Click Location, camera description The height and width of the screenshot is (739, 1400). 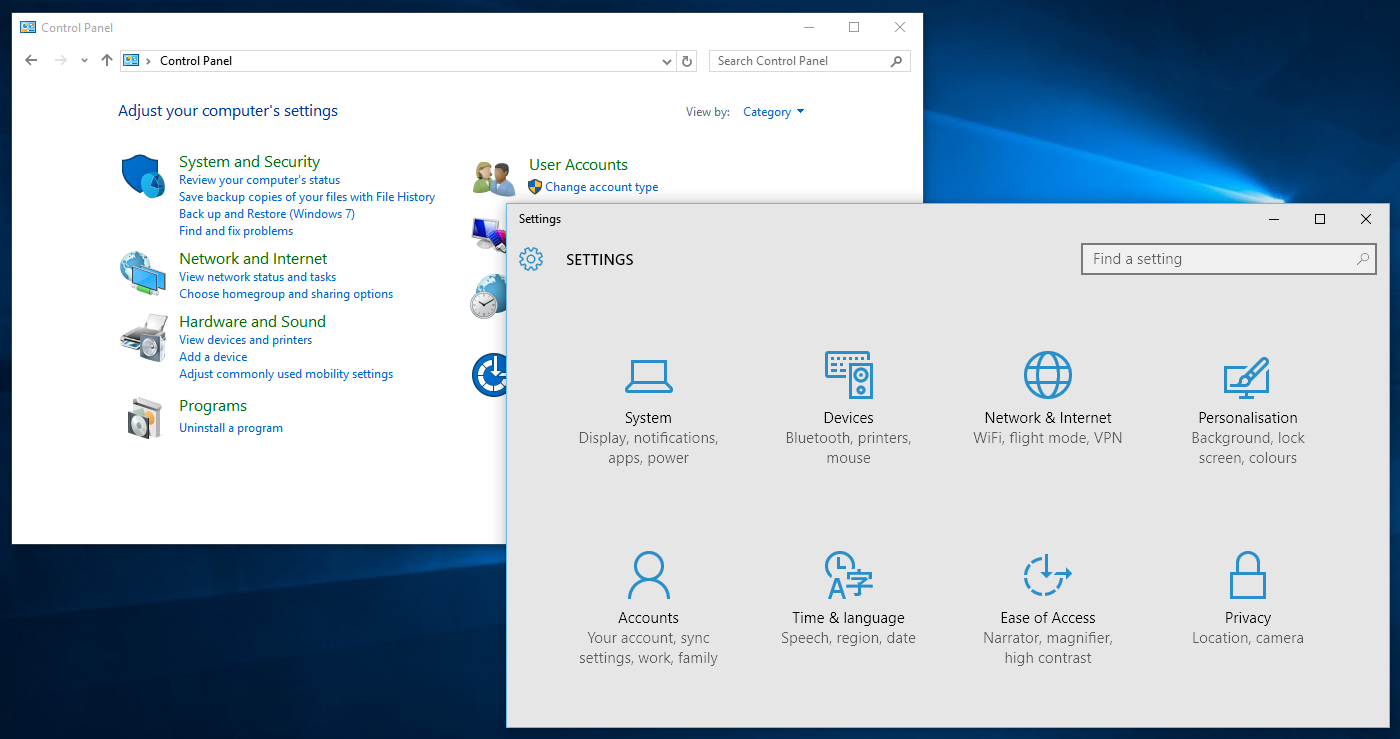point(1248,638)
